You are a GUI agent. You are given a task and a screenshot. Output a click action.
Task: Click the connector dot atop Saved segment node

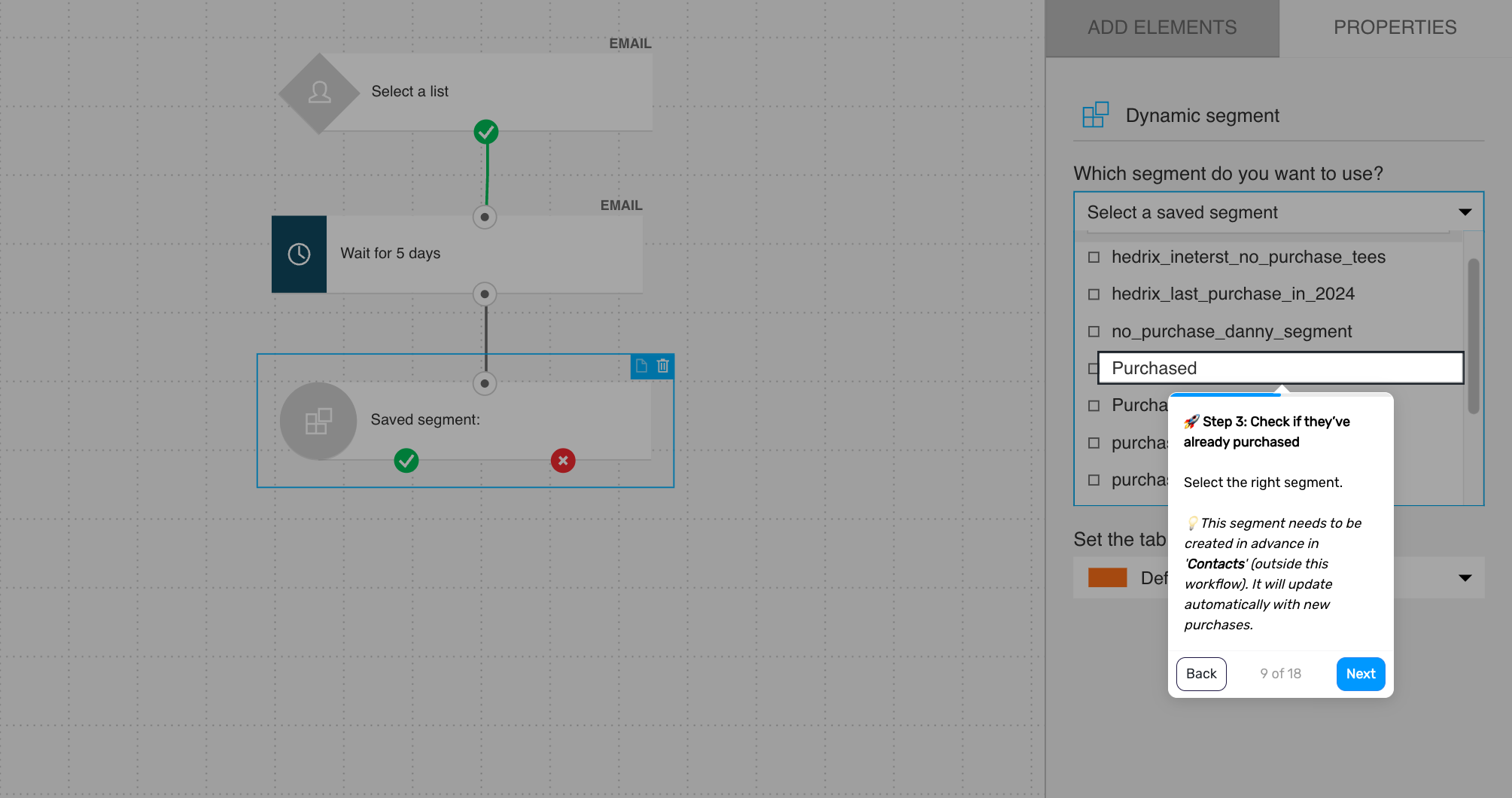coord(485,384)
